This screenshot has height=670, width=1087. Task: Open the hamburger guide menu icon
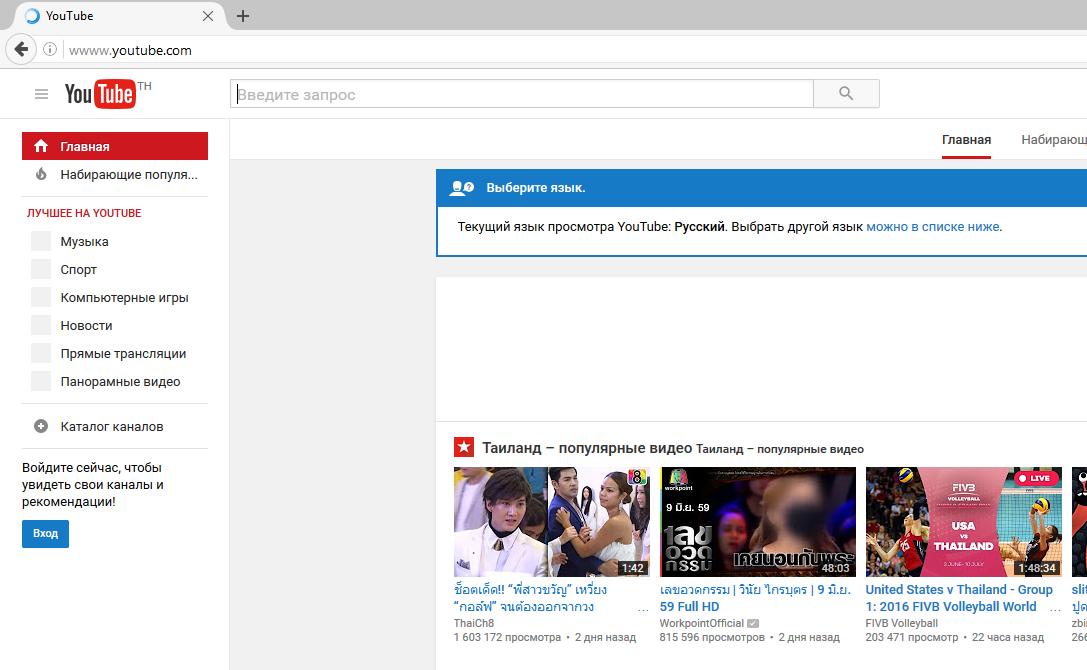[x=41, y=94]
